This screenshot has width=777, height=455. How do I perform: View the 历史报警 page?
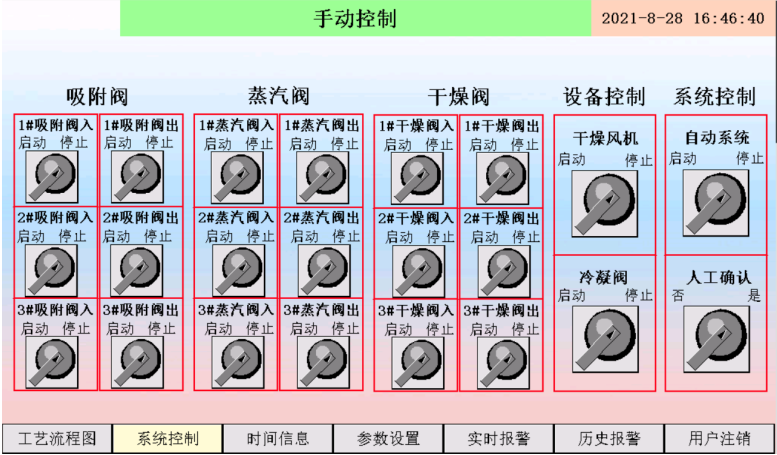point(609,439)
